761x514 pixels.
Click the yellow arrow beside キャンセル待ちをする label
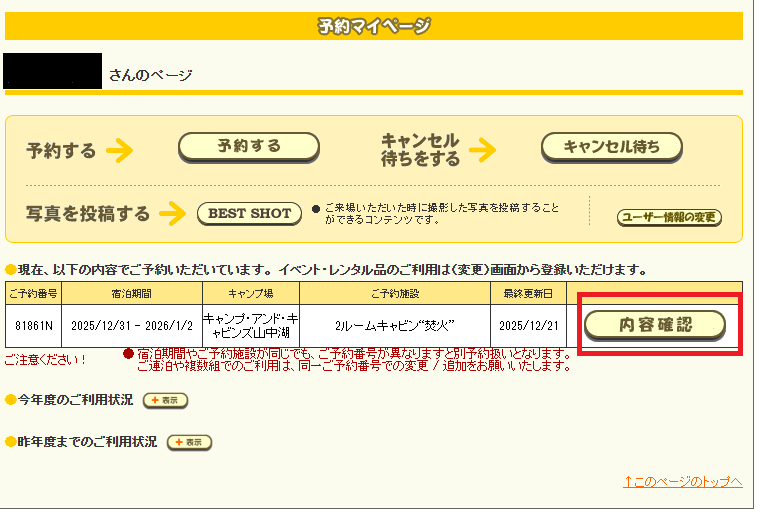coord(482,151)
